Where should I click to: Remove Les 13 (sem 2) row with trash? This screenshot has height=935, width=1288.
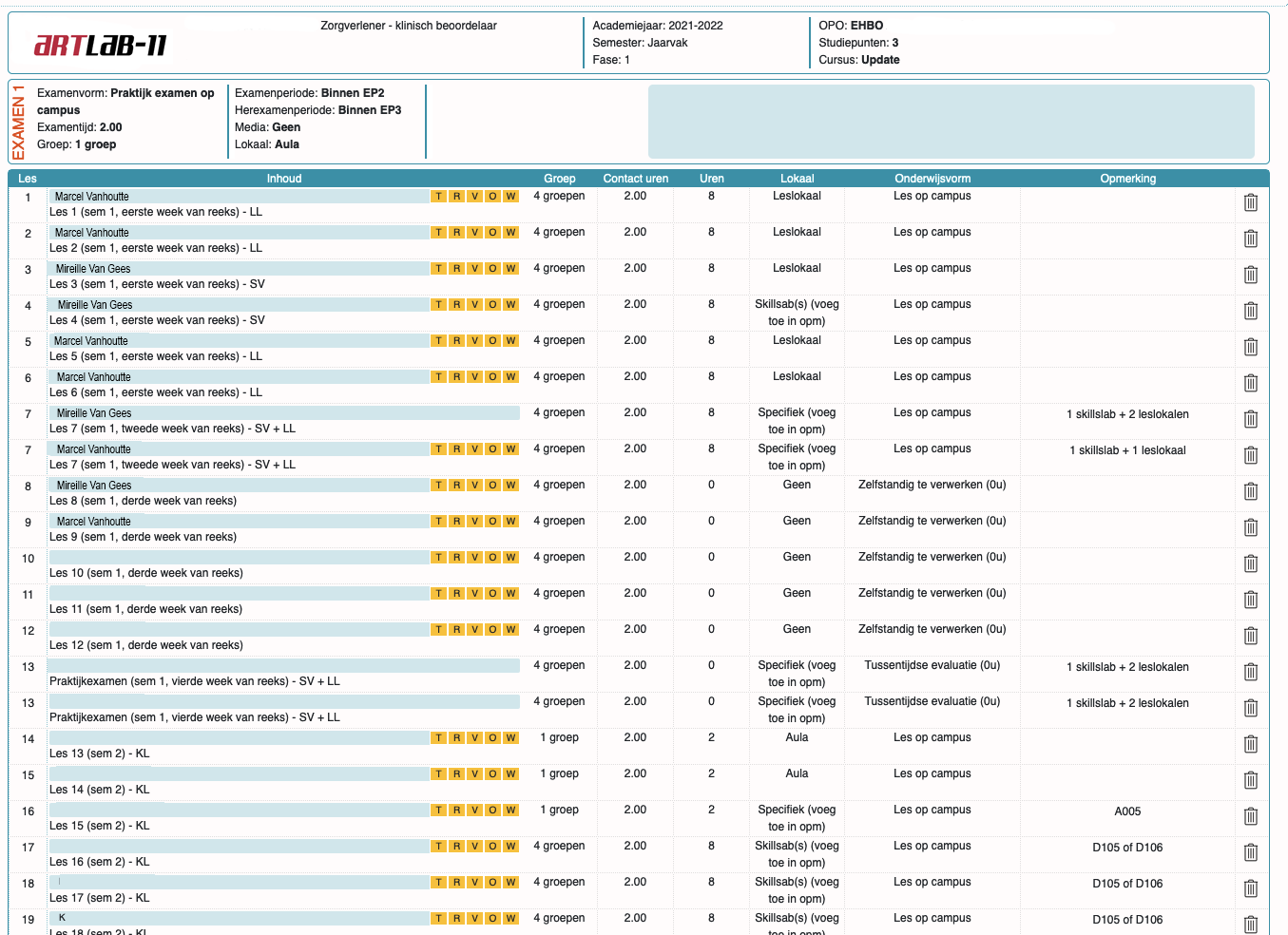(1250, 744)
